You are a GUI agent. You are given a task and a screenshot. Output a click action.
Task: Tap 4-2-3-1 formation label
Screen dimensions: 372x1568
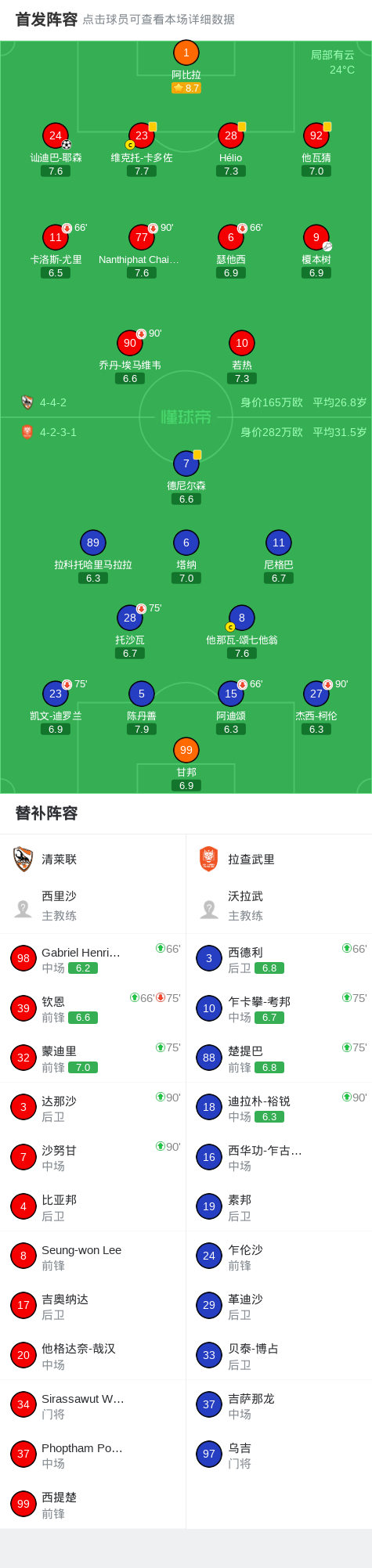coord(58,432)
